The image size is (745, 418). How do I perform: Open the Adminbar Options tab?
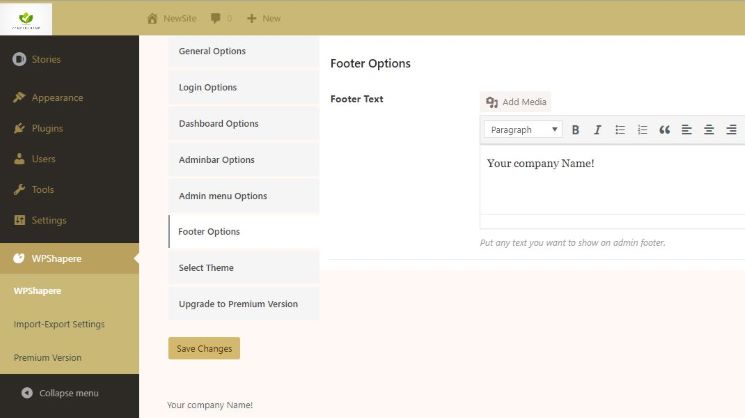(244, 160)
